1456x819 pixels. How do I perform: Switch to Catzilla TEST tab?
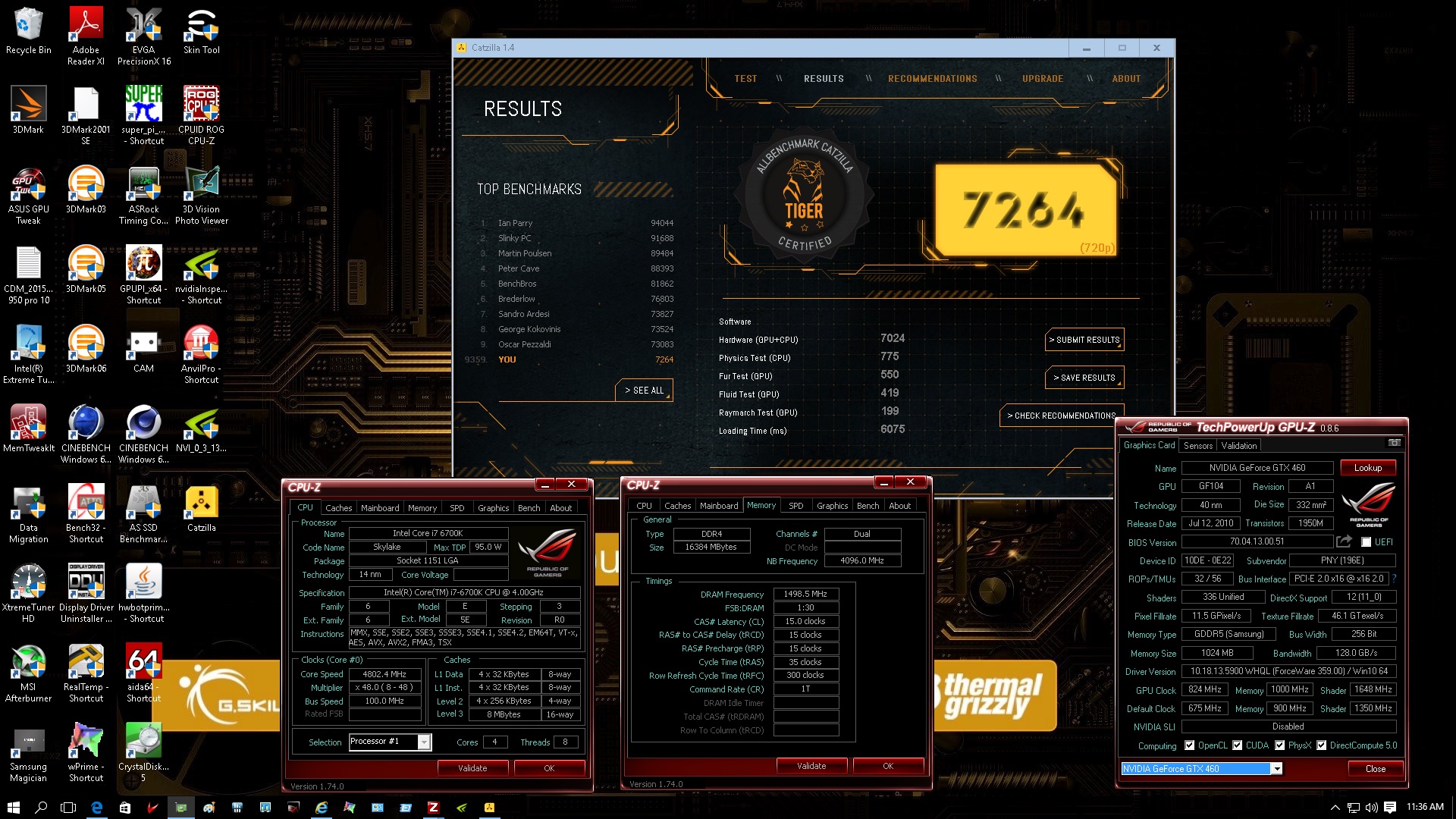tap(745, 79)
